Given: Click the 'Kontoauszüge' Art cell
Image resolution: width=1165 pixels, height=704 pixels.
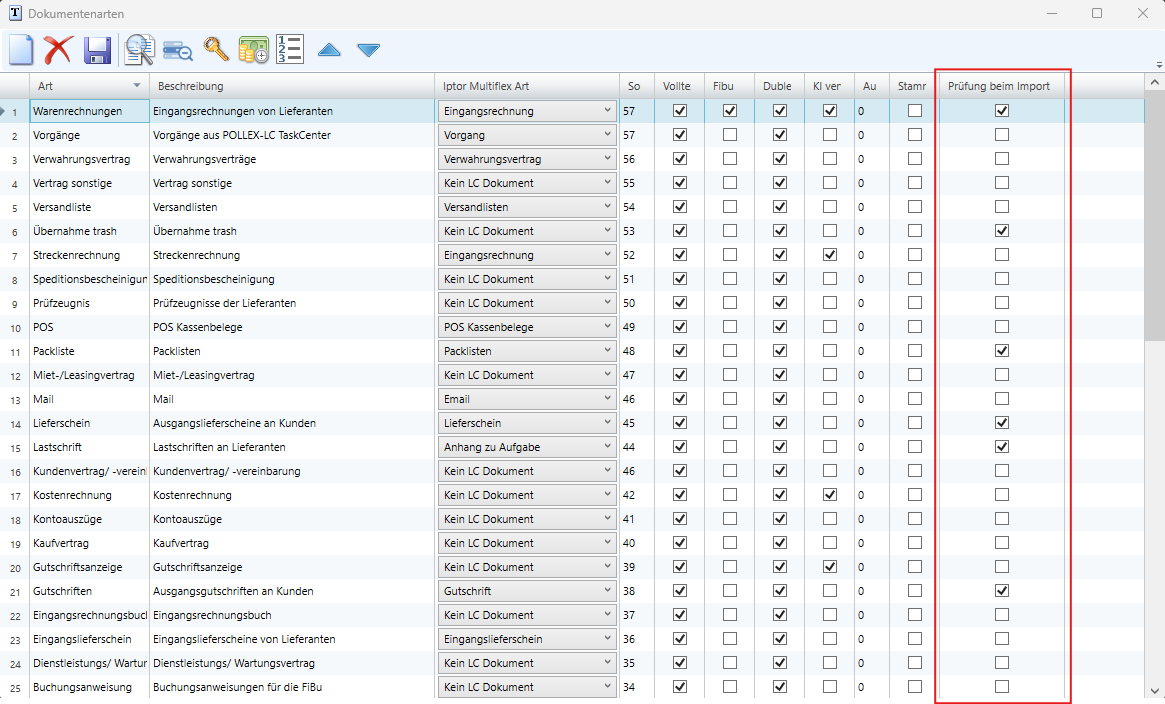Looking at the screenshot, I should [x=89, y=519].
